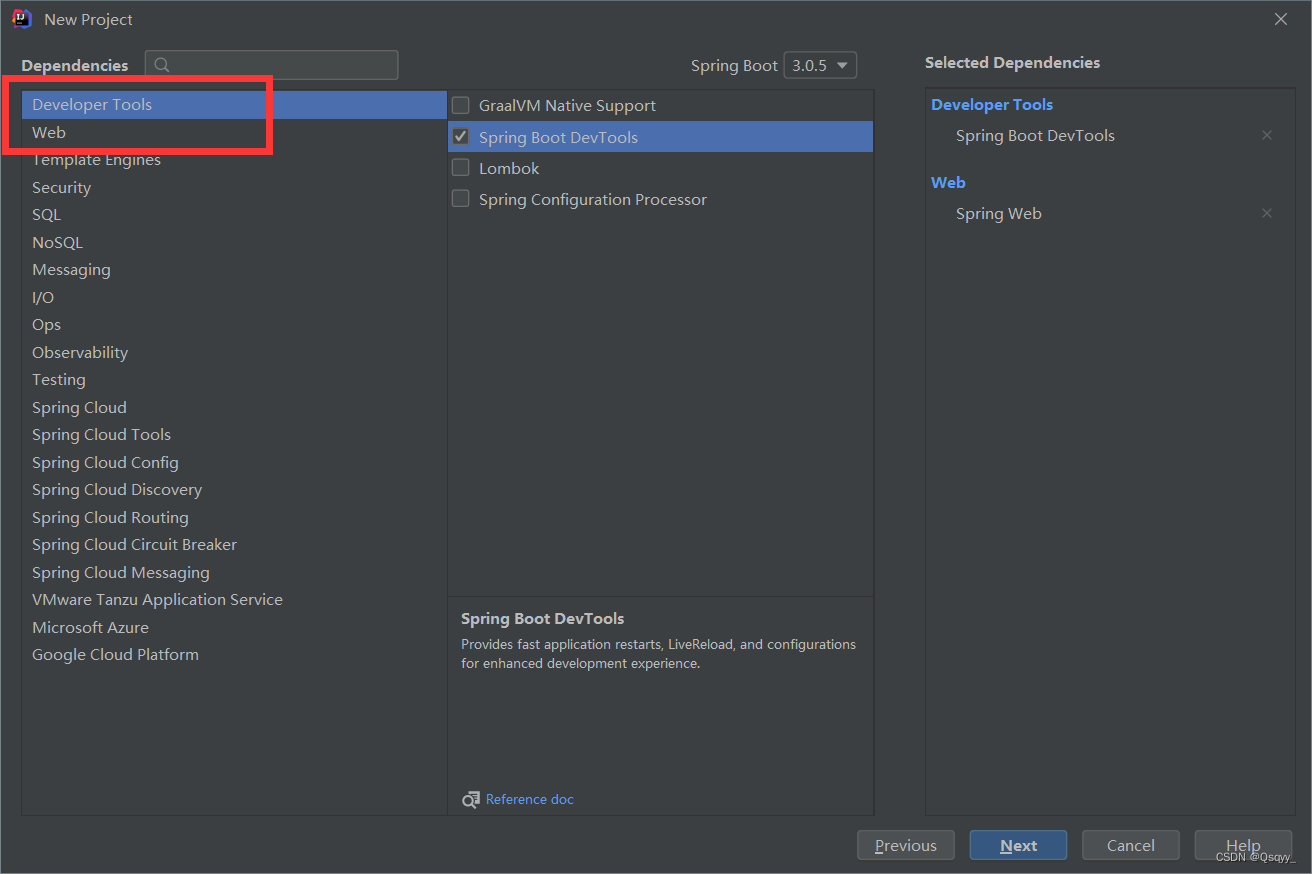This screenshot has width=1312, height=874.
Task: Click the search magnifier icon in Dependencies field
Action: pos(162,65)
